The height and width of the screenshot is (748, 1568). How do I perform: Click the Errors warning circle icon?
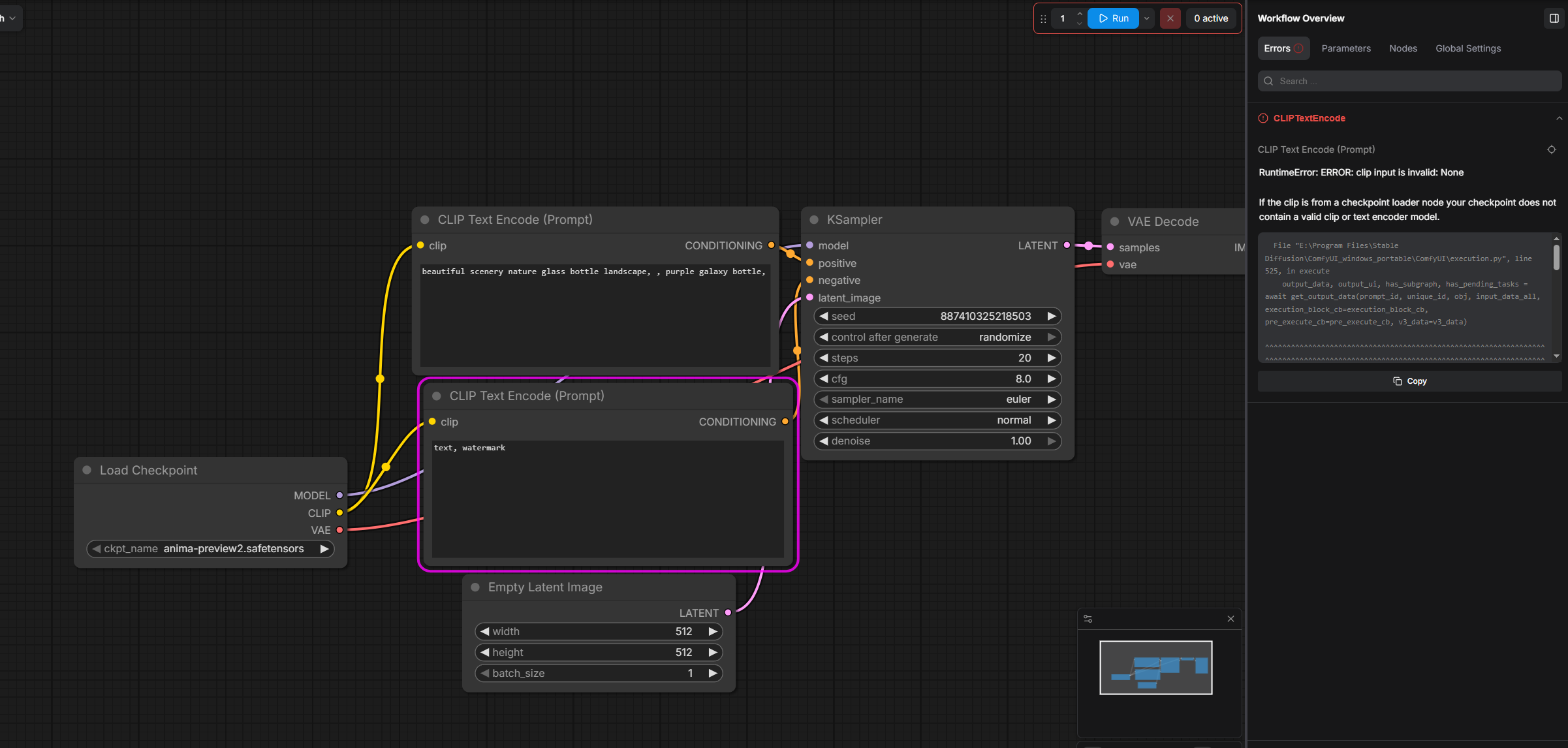1298,48
